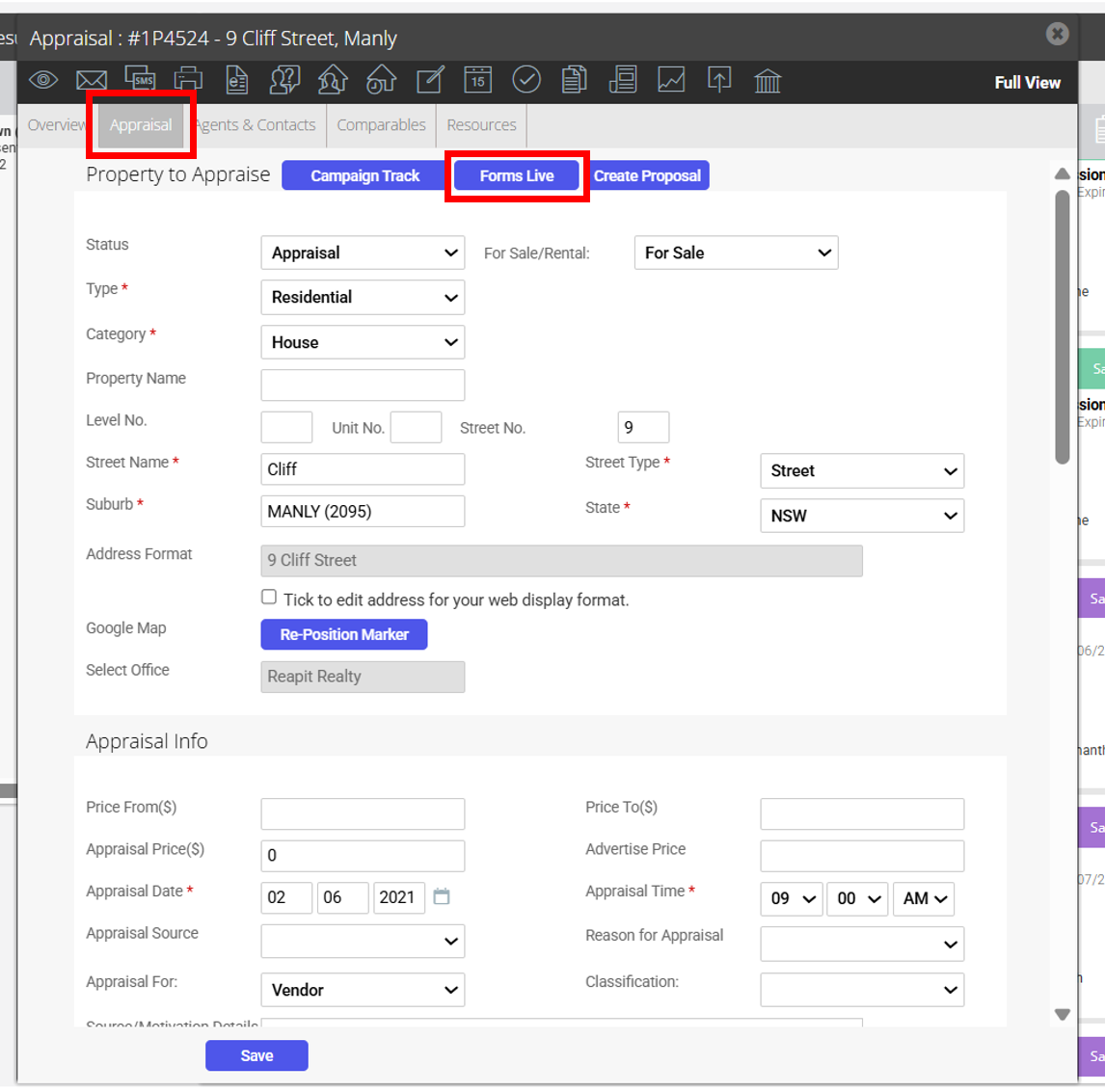Open the Appraisal Time hour dropdown
The image size is (1105, 1092).
pos(792,899)
